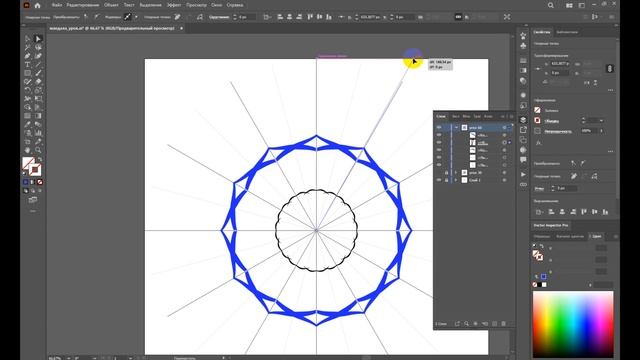Open the Layers panel dock icon

click(x=523, y=120)
